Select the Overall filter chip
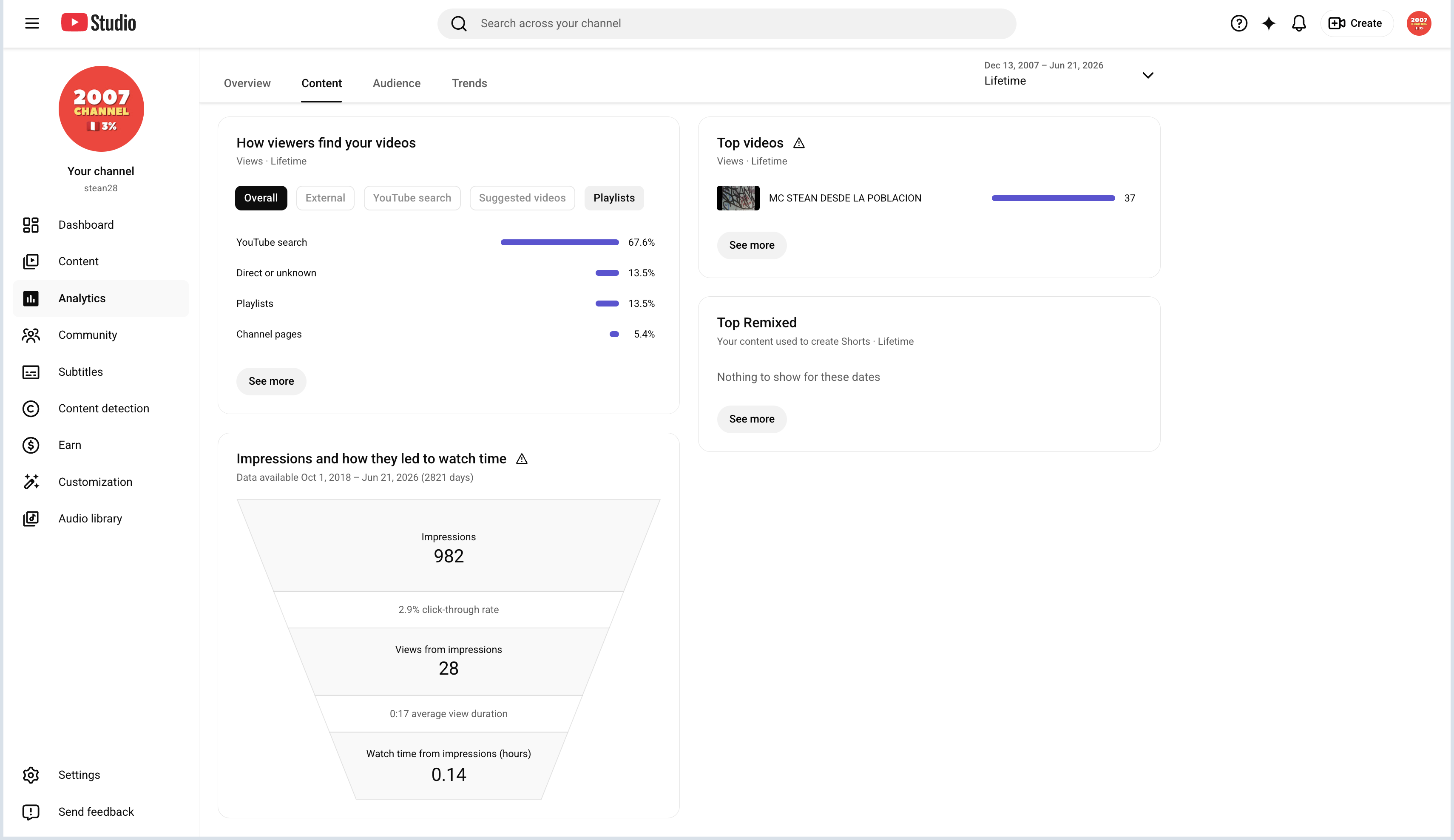 point(261,198)
